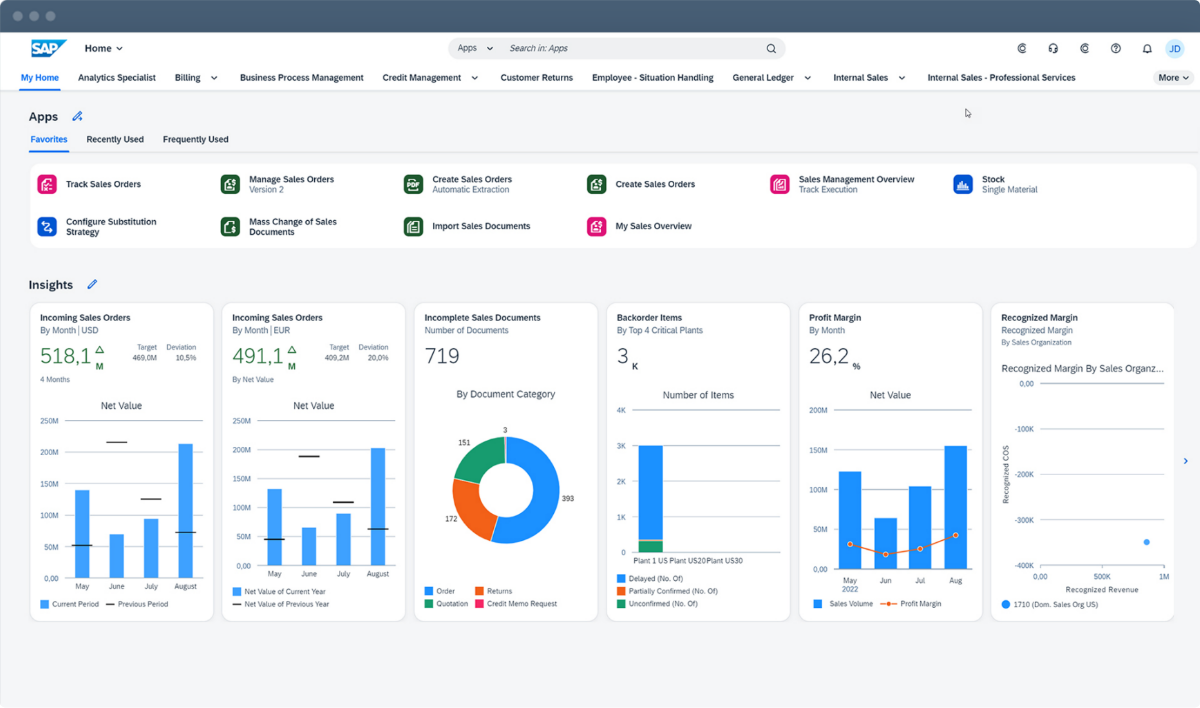
Task: Click the SAP logo
Action: coord(48,48)
